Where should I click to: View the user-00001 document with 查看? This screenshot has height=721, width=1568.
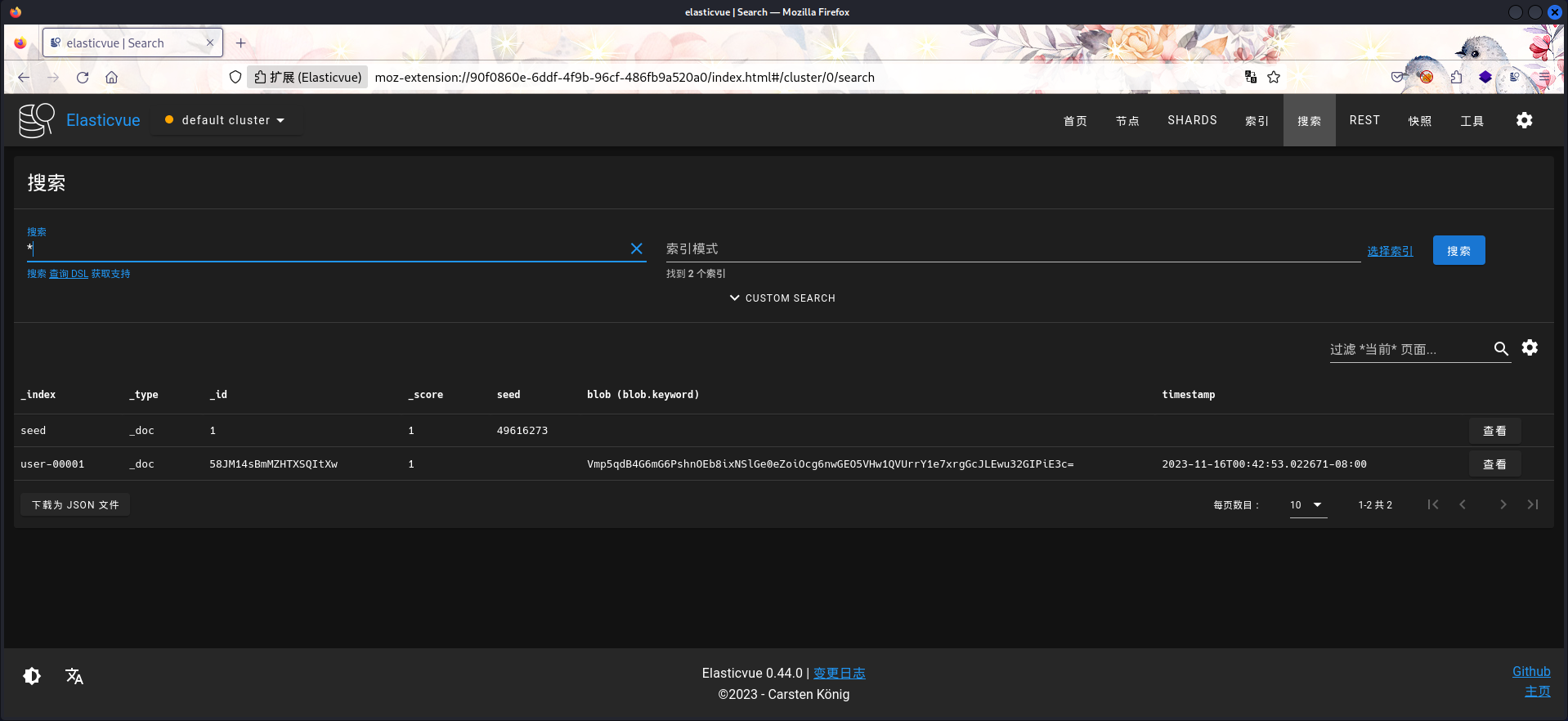pyautogui.click(x=1494, y=464)
